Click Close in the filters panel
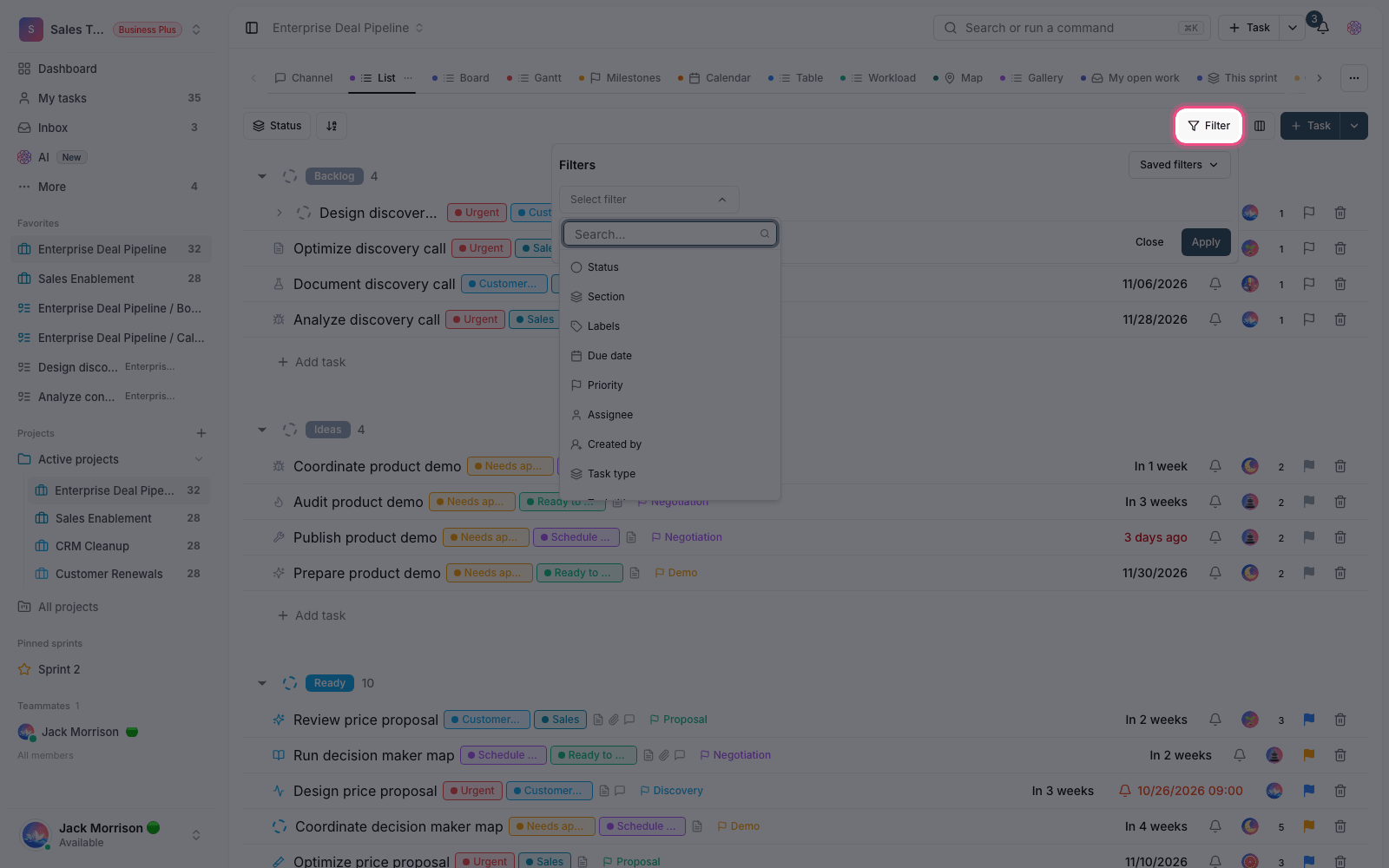Viewport: 1389px width, 868px height. tap(1149, 242)
